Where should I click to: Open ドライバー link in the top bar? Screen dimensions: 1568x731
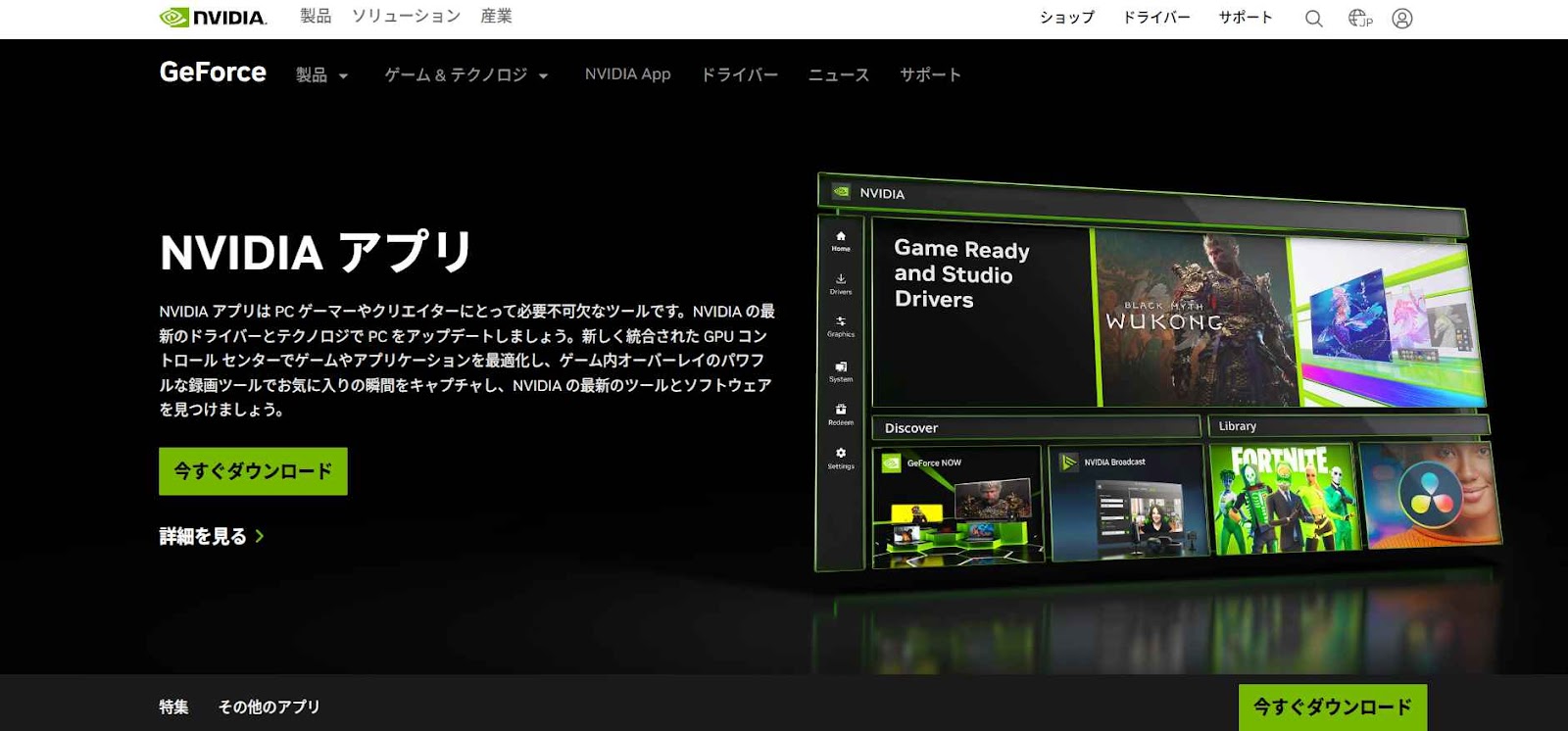(1156, 18)
